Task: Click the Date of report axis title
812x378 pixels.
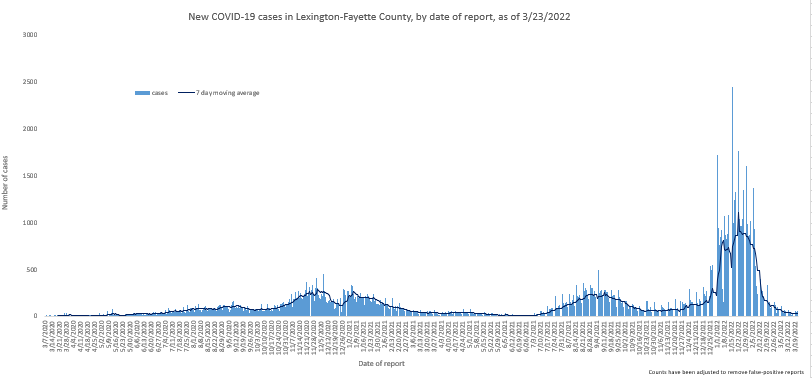Action: [382, 364]
